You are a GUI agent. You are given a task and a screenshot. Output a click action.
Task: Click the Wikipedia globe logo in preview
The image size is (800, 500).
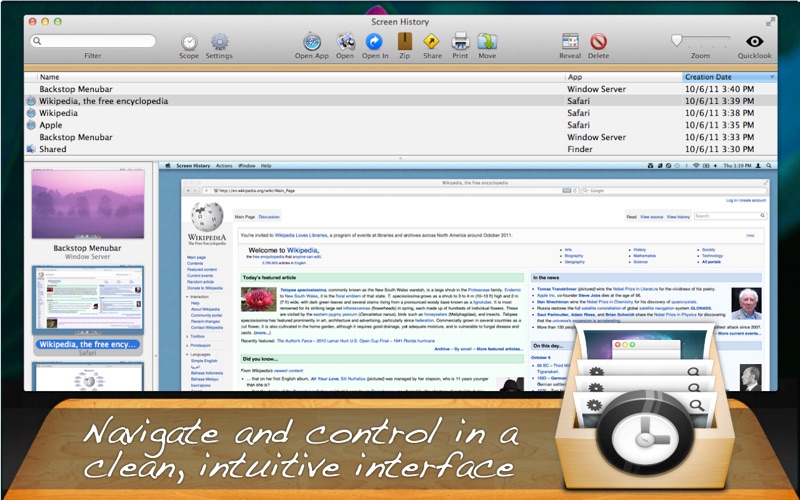tap(207, 216)
